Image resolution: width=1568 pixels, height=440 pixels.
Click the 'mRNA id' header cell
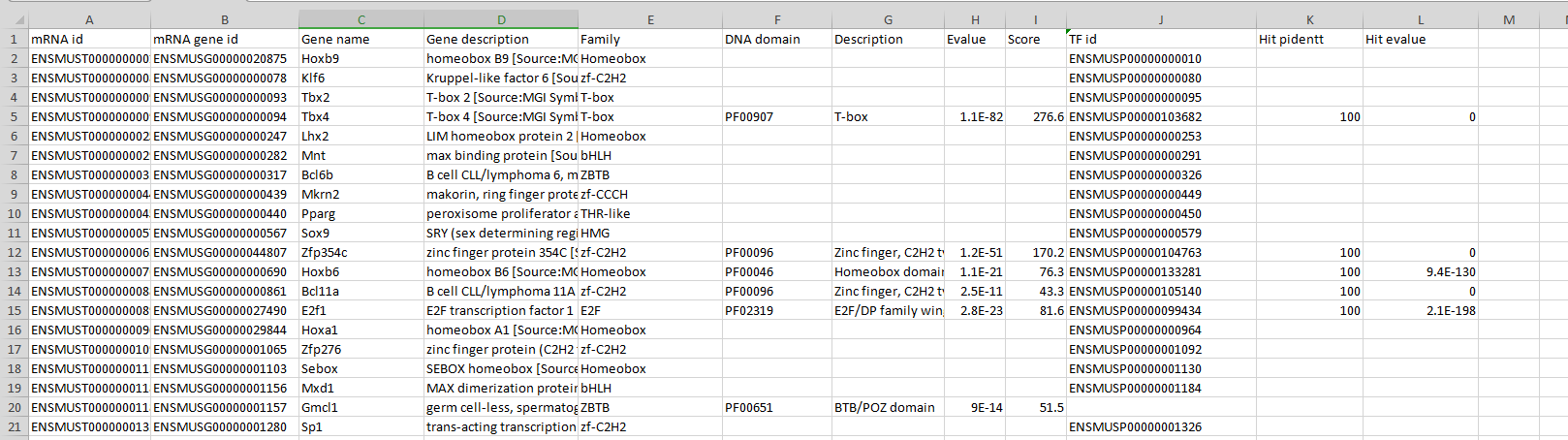89,39
